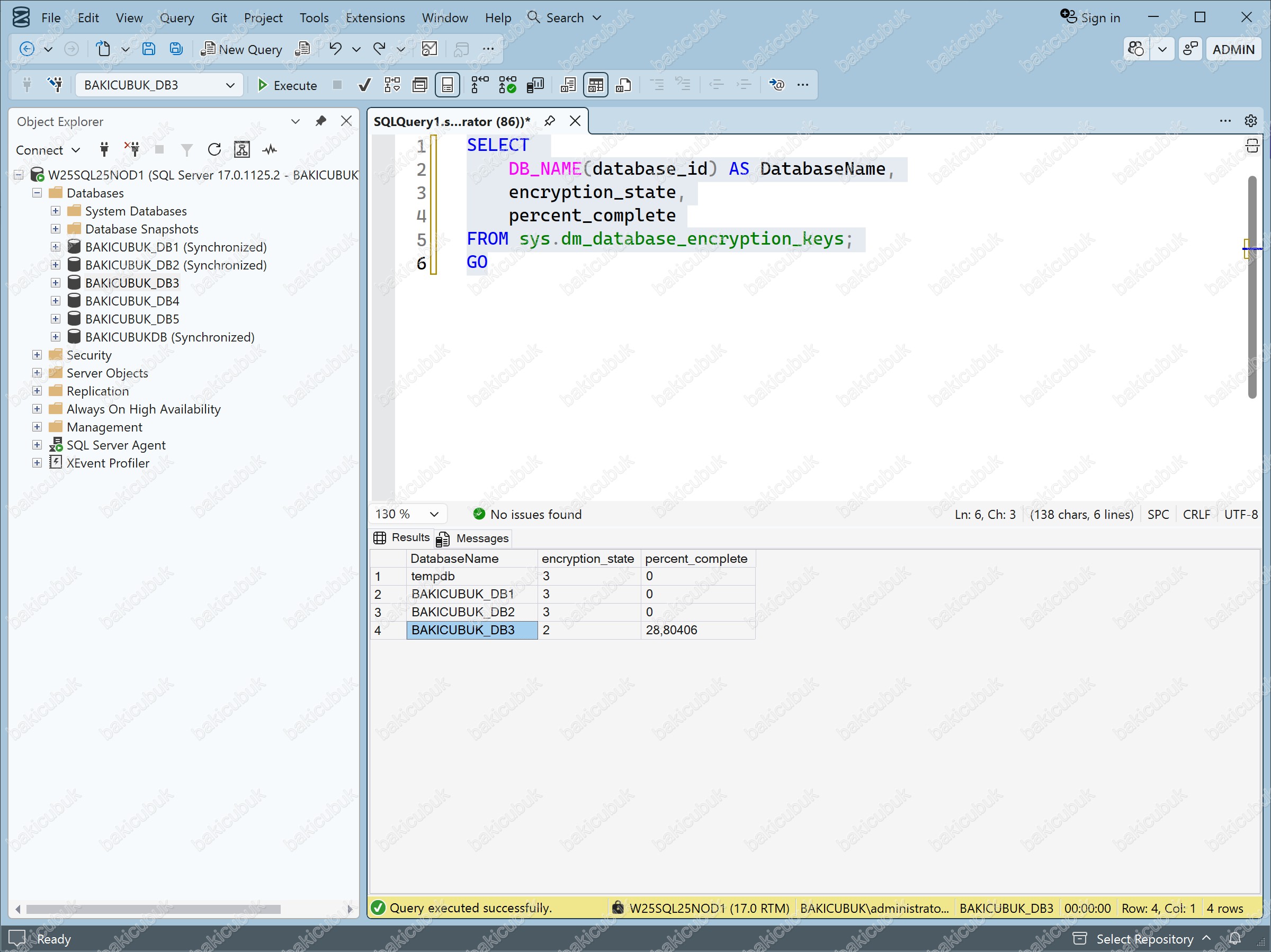Click the Filter icon in Object Explorer
Image resolution: width=1271 pixels, height=952 pixels.
(187, 150)
